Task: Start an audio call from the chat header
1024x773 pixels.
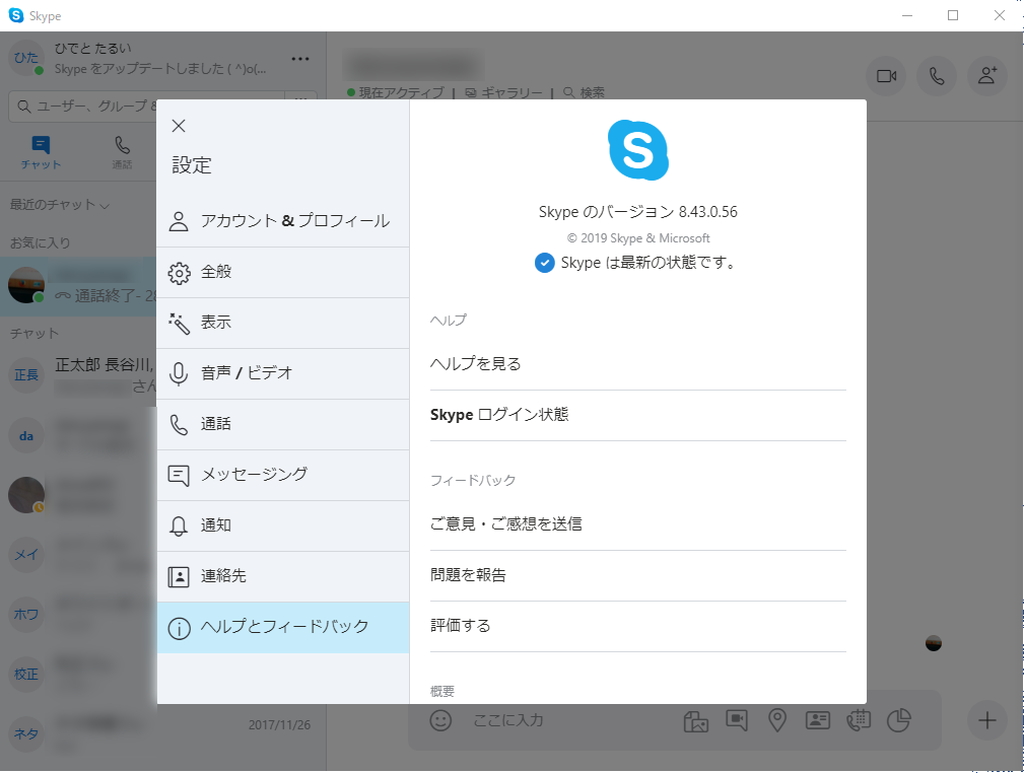Action: tap(936, 75)
